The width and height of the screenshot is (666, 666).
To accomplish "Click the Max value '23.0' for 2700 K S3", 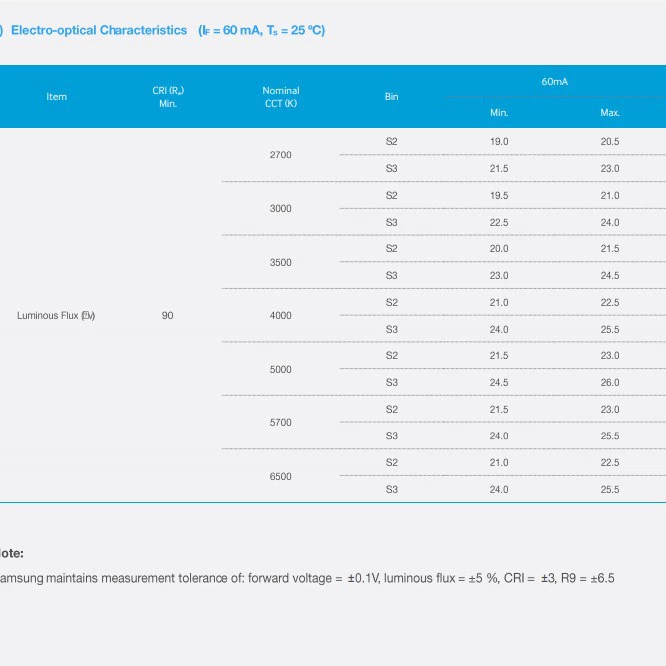I will coord(610,169).
